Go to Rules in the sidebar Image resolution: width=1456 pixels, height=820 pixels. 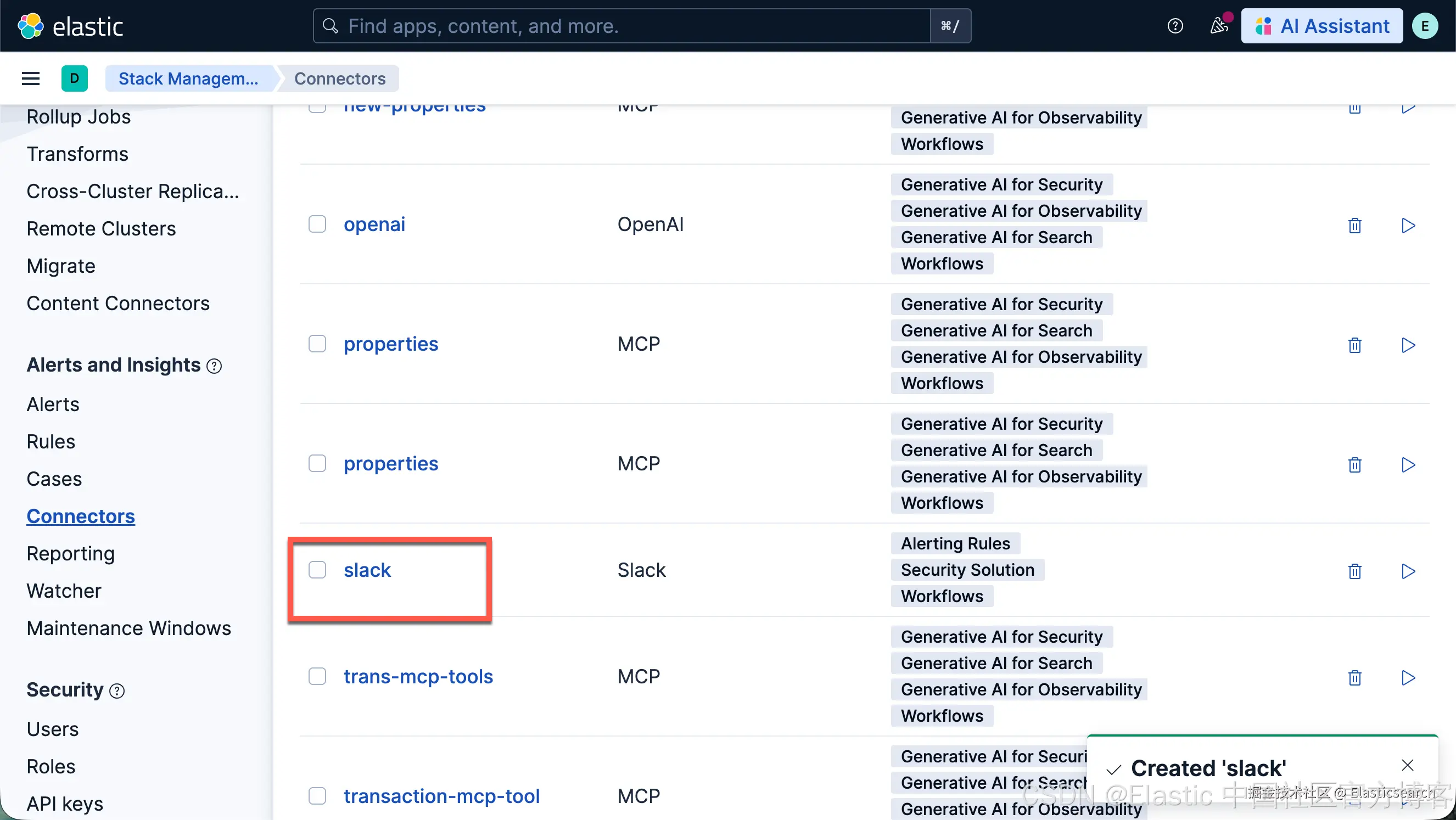(x=51, y=441)
